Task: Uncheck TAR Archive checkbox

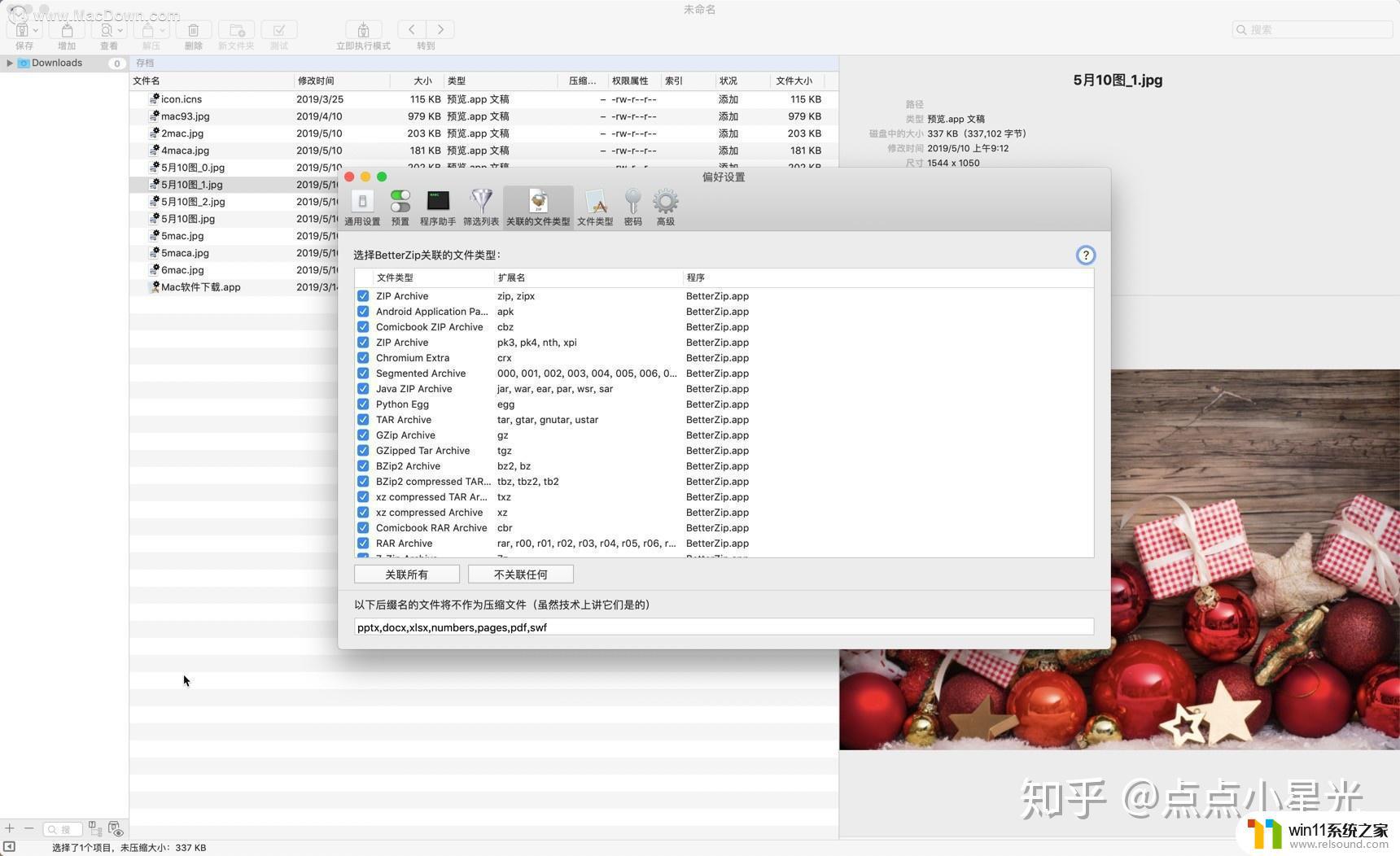Action: click(363, 420)
